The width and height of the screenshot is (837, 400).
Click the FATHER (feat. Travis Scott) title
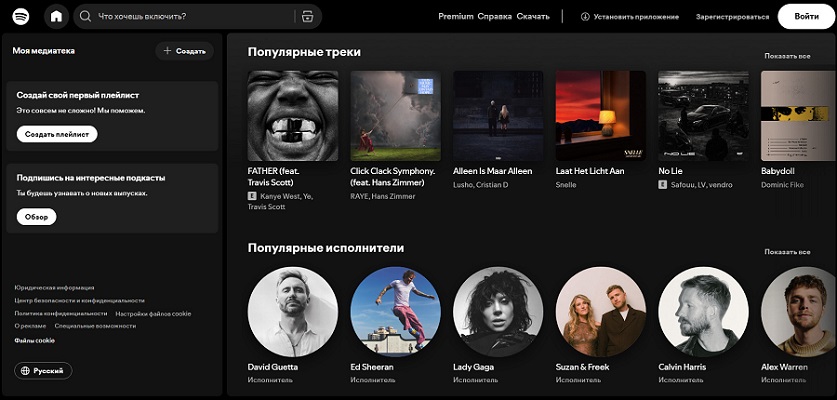coord(275,177)
